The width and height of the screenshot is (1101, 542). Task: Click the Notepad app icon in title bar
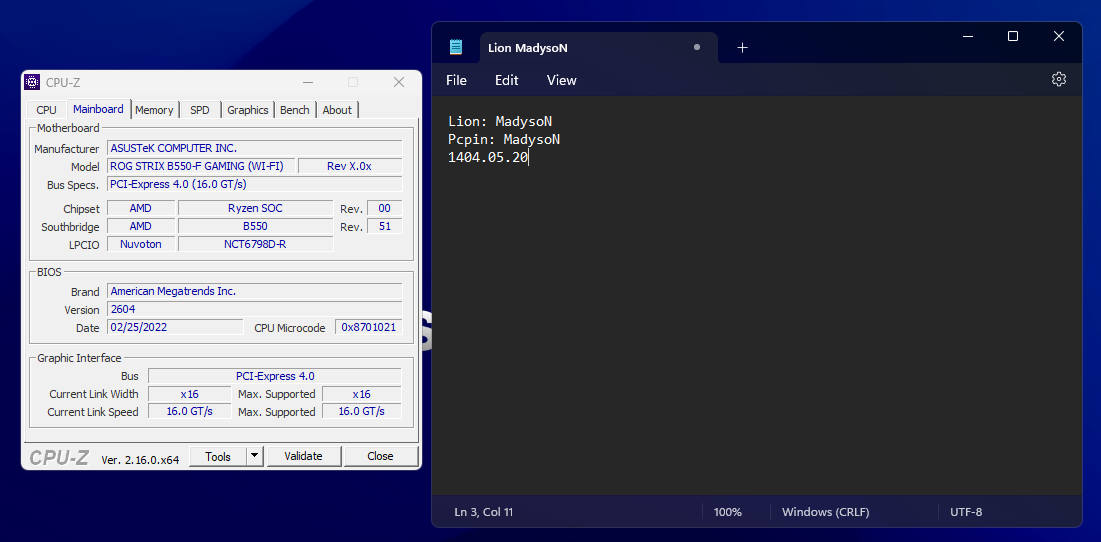click(x=456, y=47)
